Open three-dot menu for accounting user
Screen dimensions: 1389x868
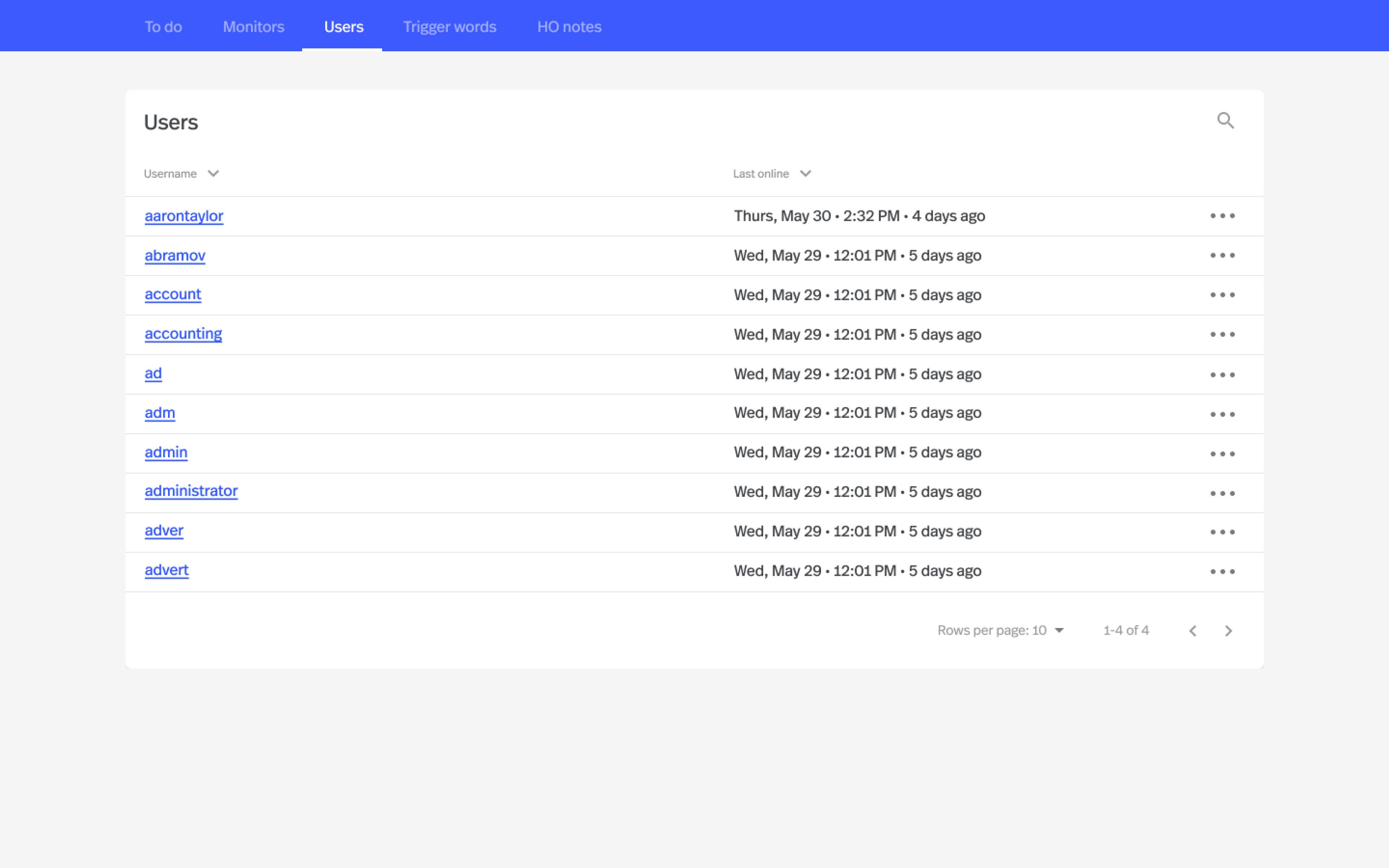(x=1222, y=335)
